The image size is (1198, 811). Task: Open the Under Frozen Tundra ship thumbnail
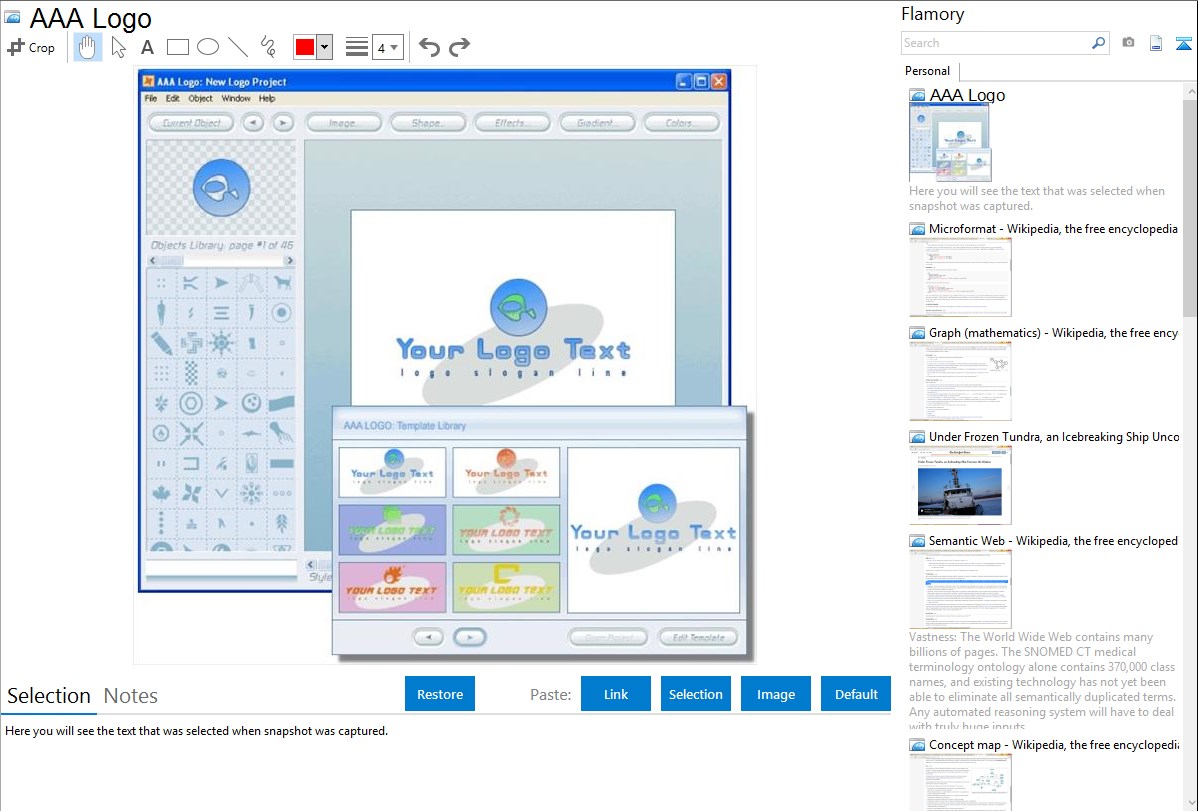coord(960,485)
